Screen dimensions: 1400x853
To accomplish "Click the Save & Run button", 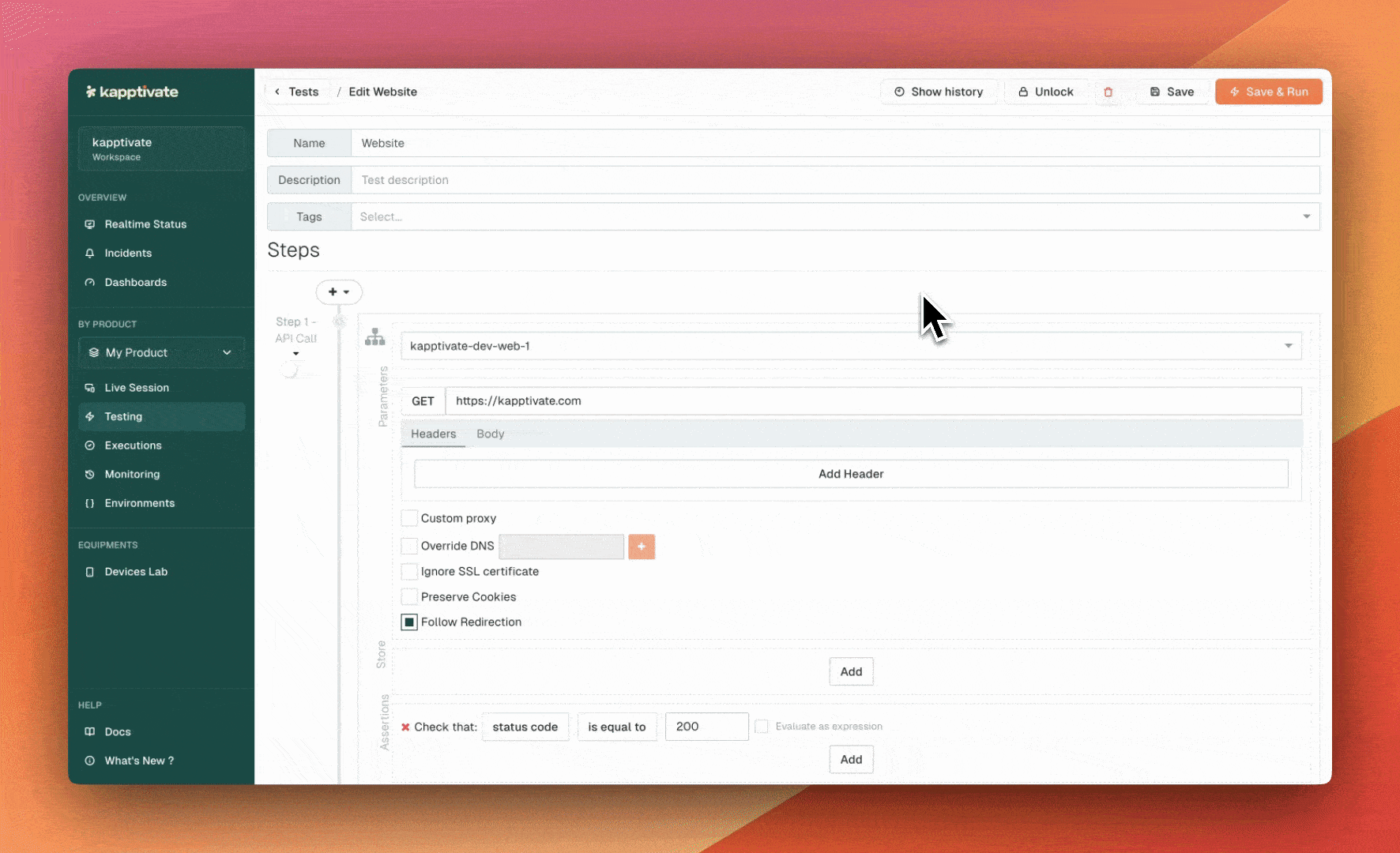I will coord(1268,92).
